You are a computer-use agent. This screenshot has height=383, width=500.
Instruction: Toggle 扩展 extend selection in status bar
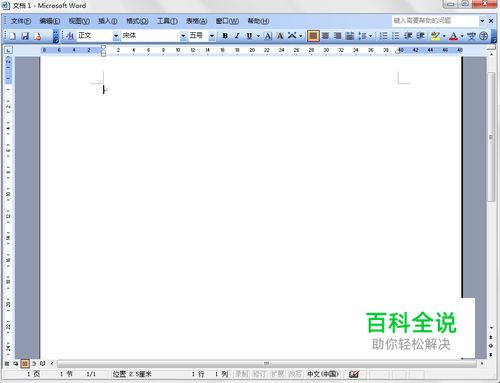pos(277,374)
